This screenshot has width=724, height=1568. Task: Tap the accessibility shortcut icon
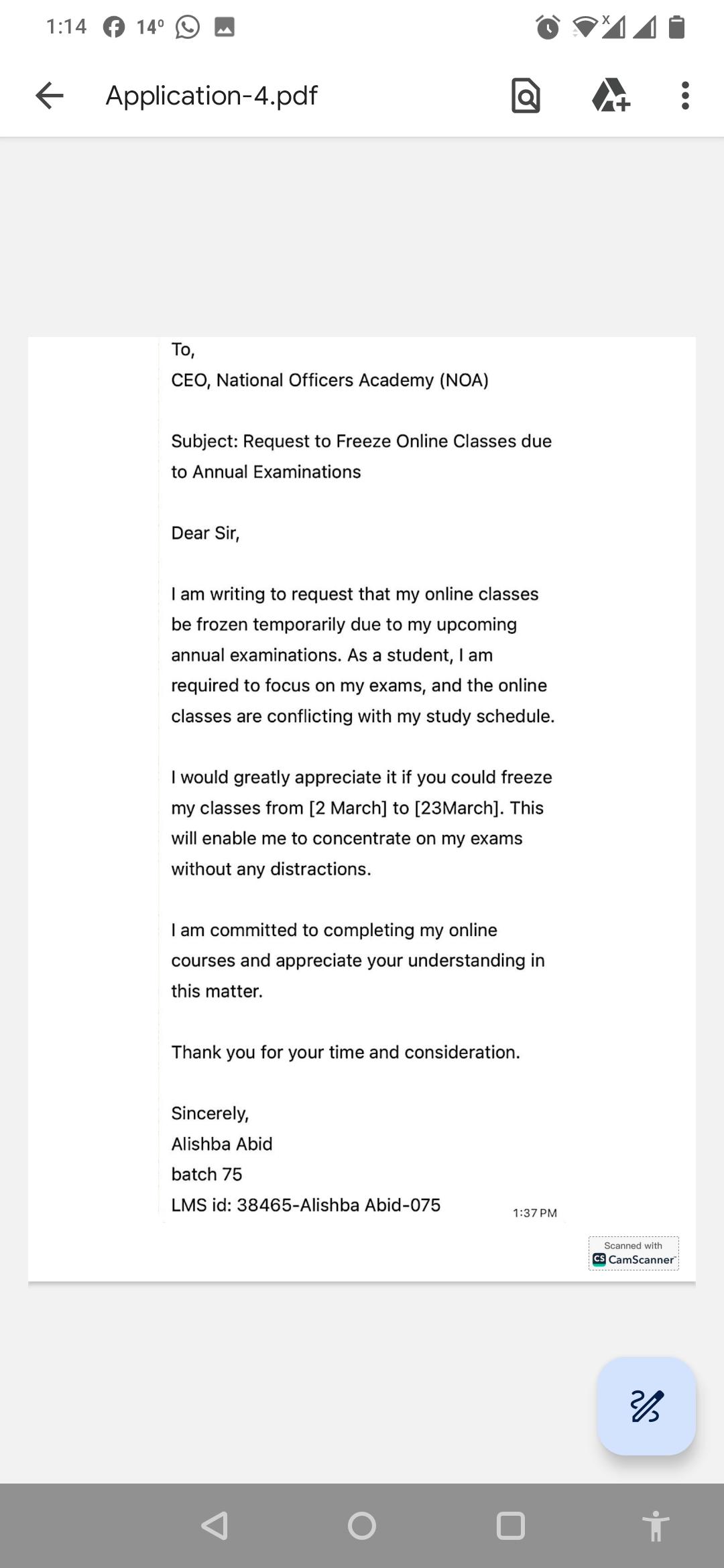click(x=655, y=1526)
